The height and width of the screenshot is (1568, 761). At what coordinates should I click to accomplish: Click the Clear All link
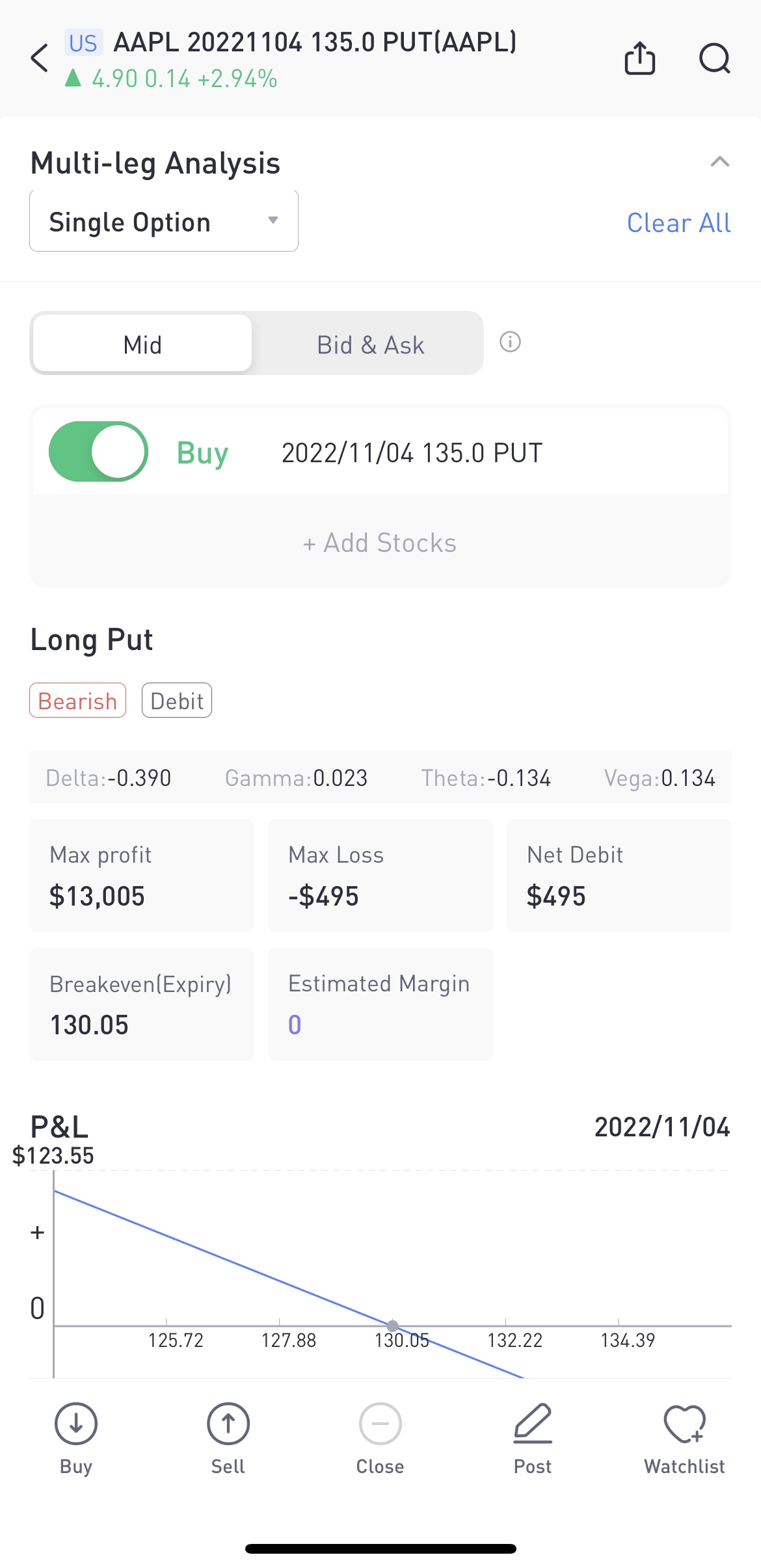tap(678, 223)
